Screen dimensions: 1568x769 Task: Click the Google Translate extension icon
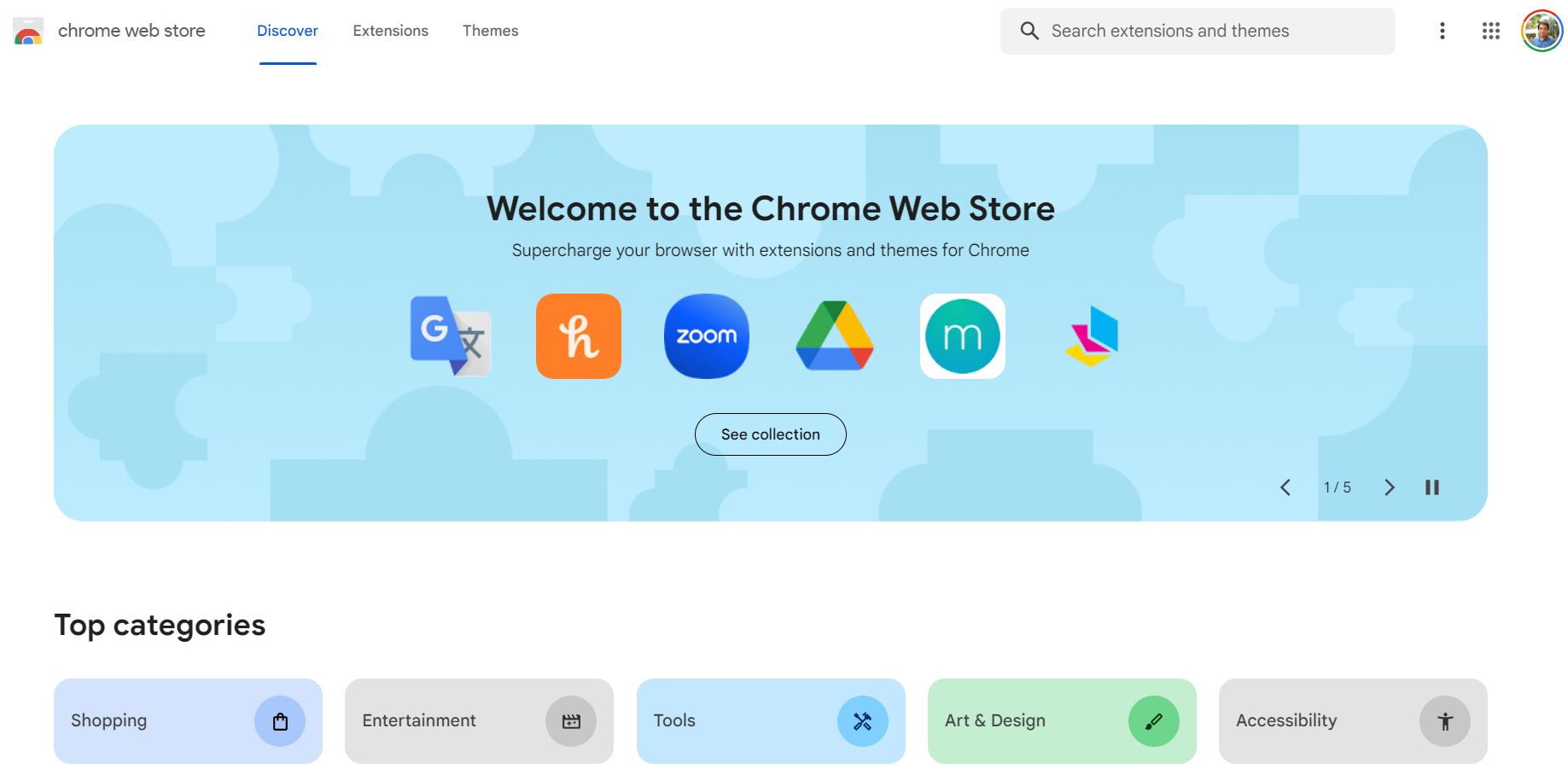click(450, 336)
